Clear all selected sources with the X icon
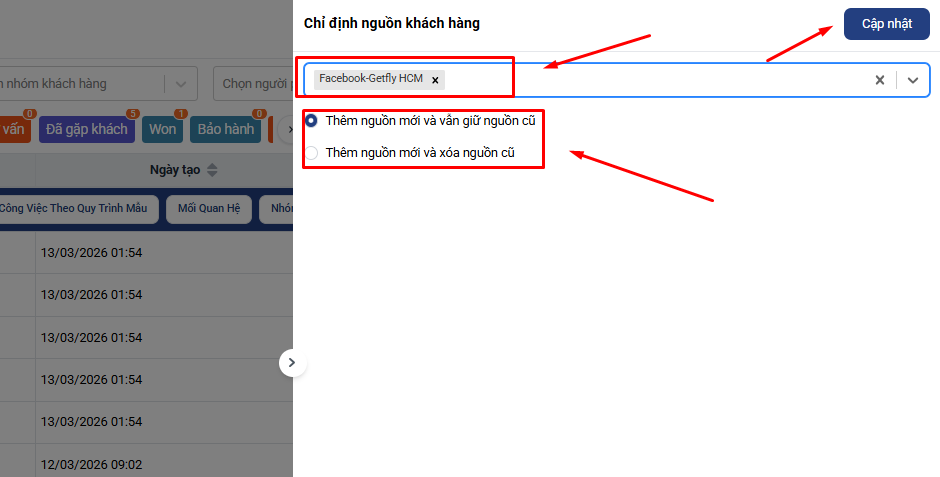 click(880, 80)
